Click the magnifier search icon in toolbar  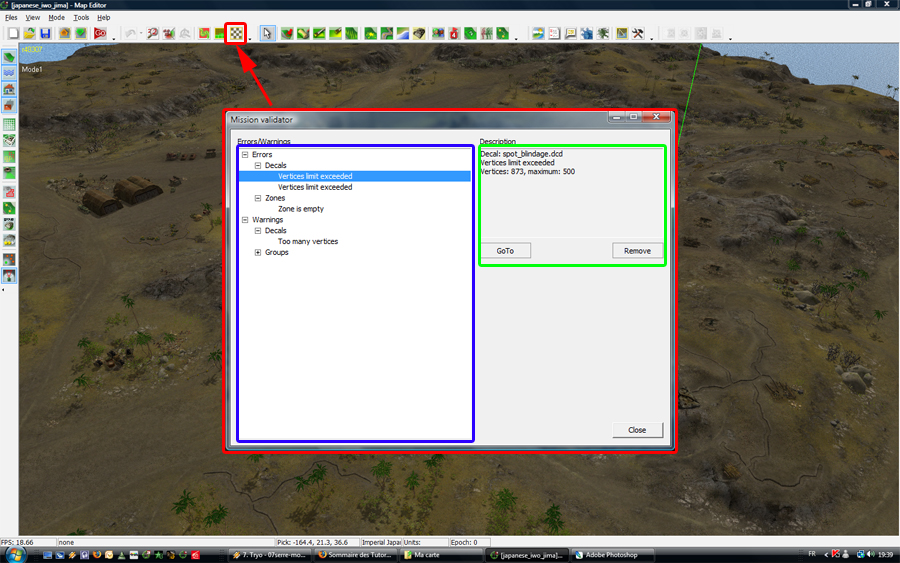[x=152, y=33]
